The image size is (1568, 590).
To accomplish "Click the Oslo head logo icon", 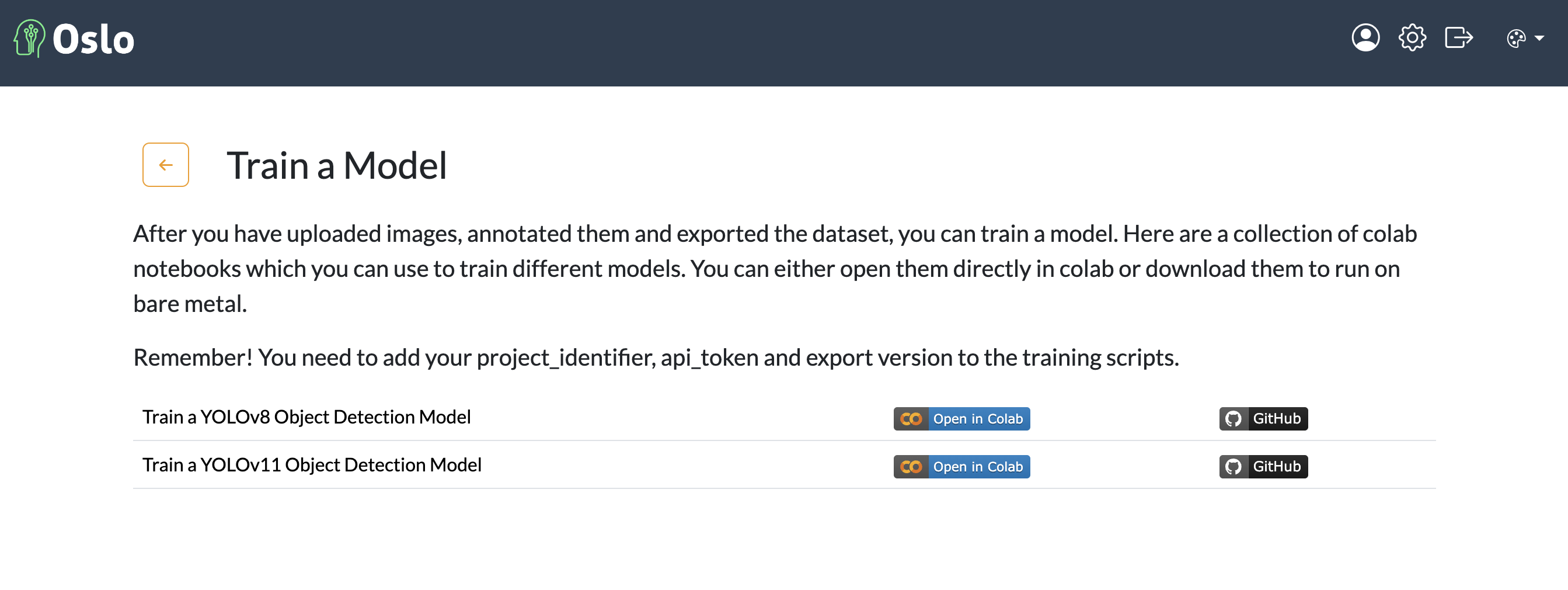I will point(30,39).
